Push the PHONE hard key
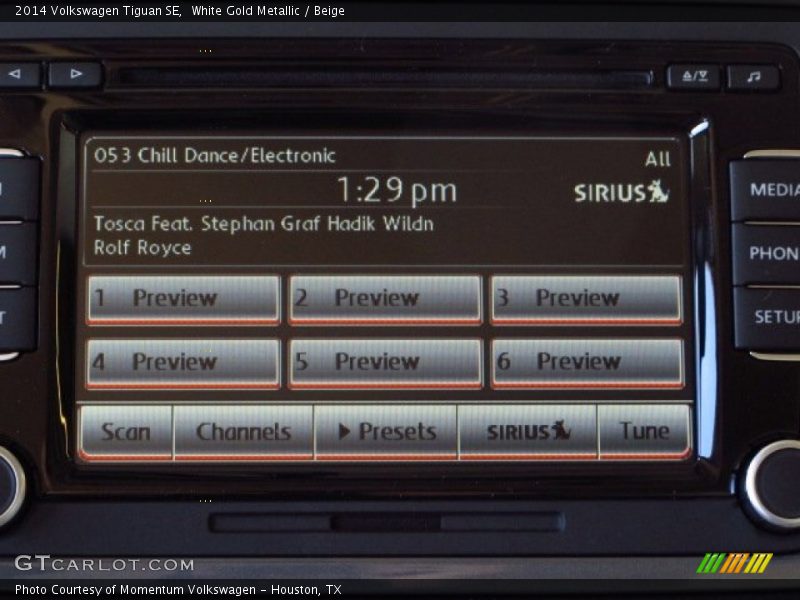The image size is (800, 600). point(768,253)
